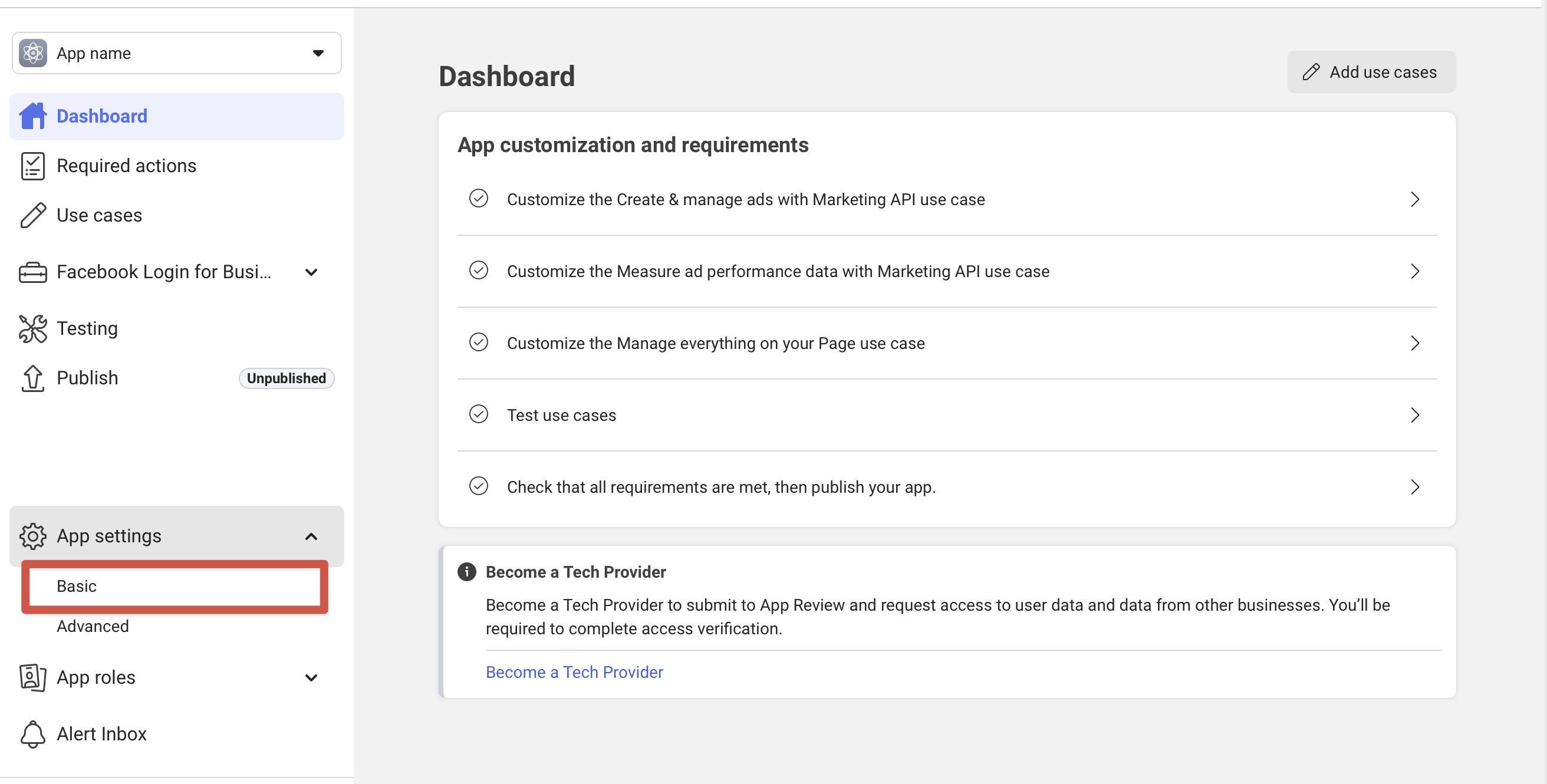
Task: Click the App customization and requirements heading
Action: pos(633,144)
